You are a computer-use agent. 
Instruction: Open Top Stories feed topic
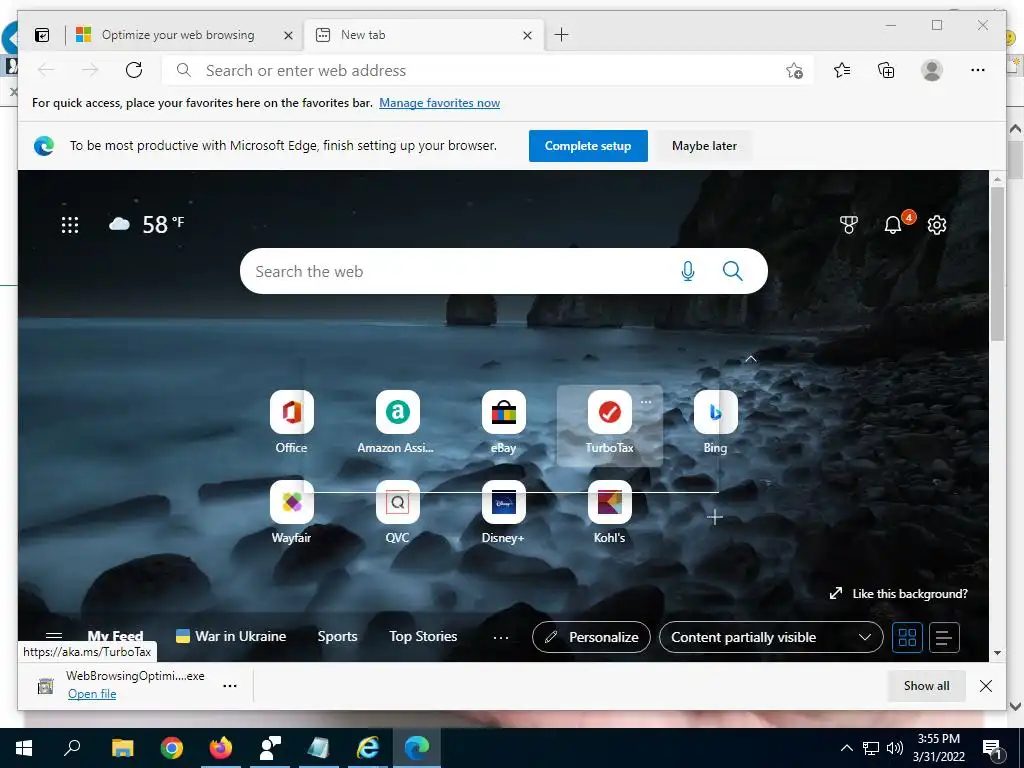click(423, 636)
